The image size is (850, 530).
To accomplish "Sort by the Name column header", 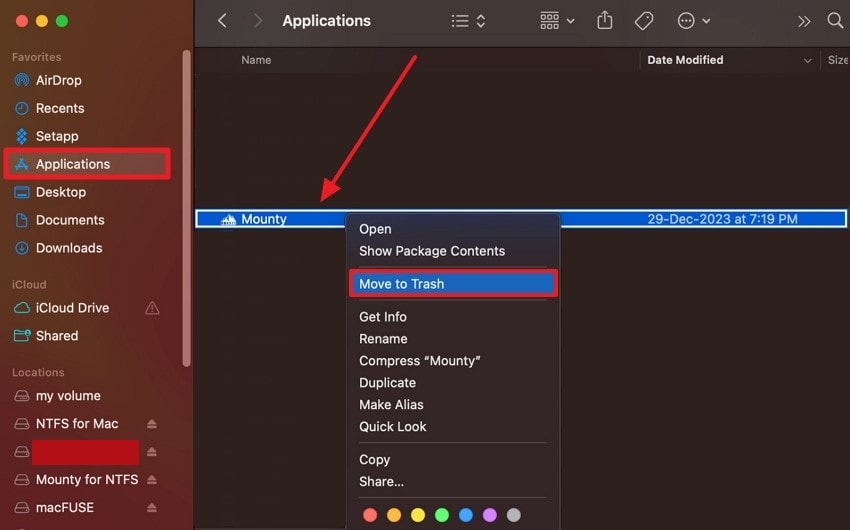I will pos(256,60).
